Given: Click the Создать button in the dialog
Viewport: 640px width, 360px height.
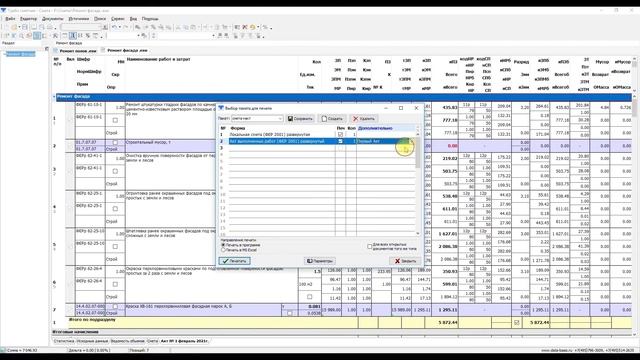Looking at the screenshot, I should (x=332, y=118).
